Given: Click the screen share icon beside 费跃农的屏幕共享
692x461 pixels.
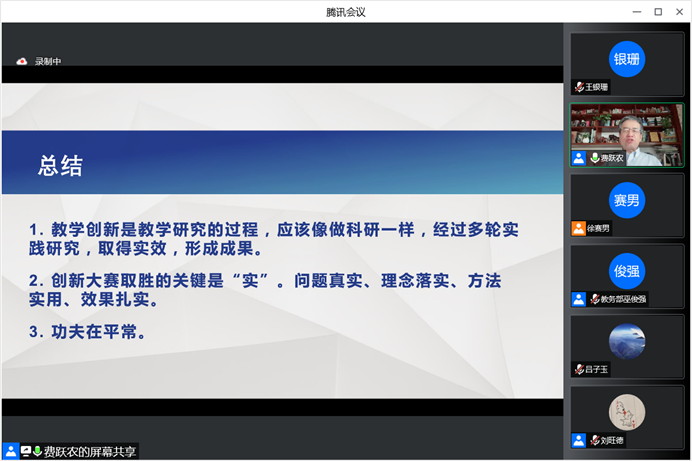Looking at the screenshot, I should click(x=25, y=451).
